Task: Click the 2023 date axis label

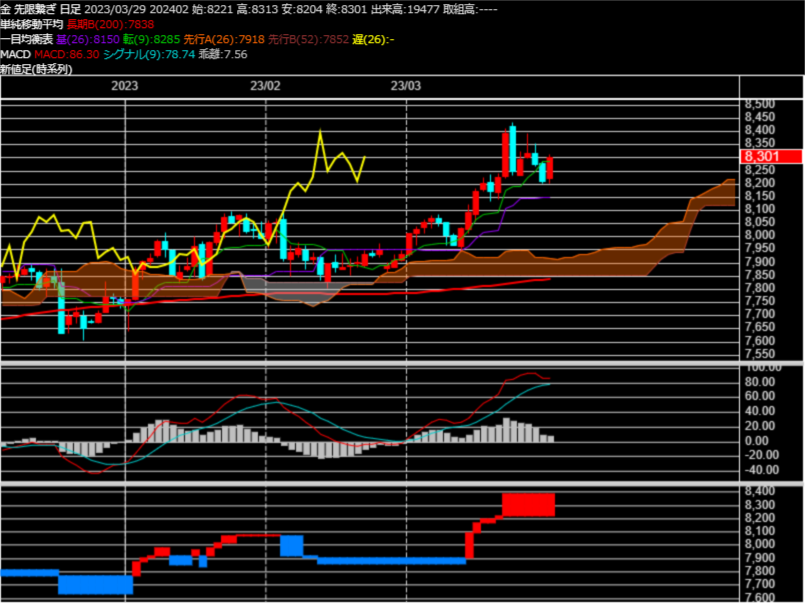Action: pyautogui.click(x=125, y=86)
